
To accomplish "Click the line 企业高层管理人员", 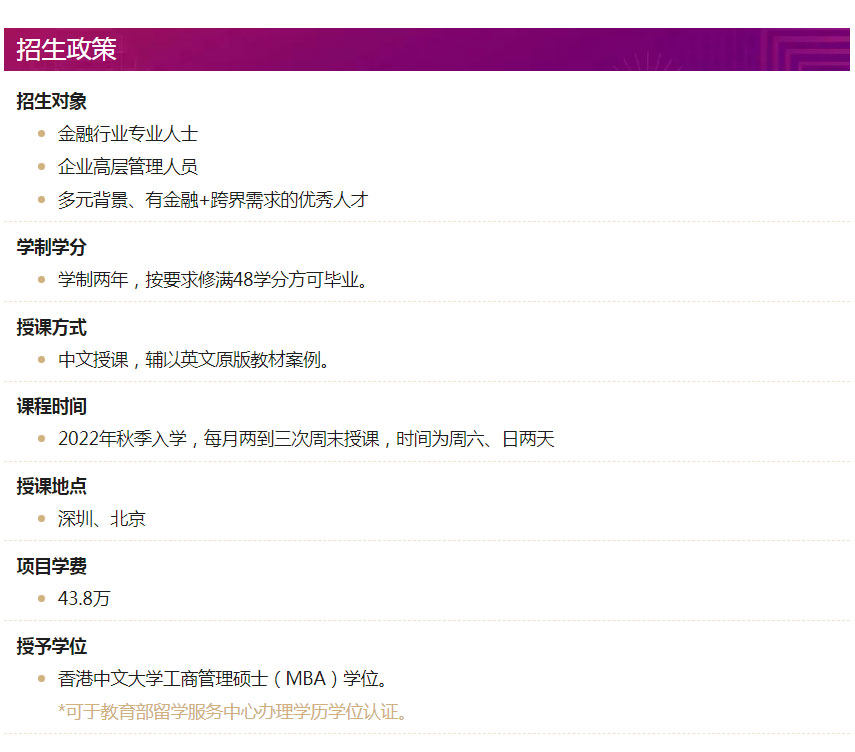I will click(128, 166).
